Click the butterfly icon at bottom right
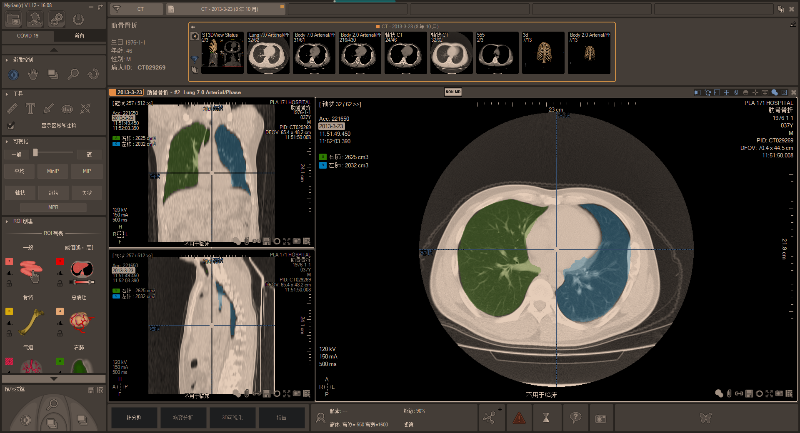 (705, 417)
